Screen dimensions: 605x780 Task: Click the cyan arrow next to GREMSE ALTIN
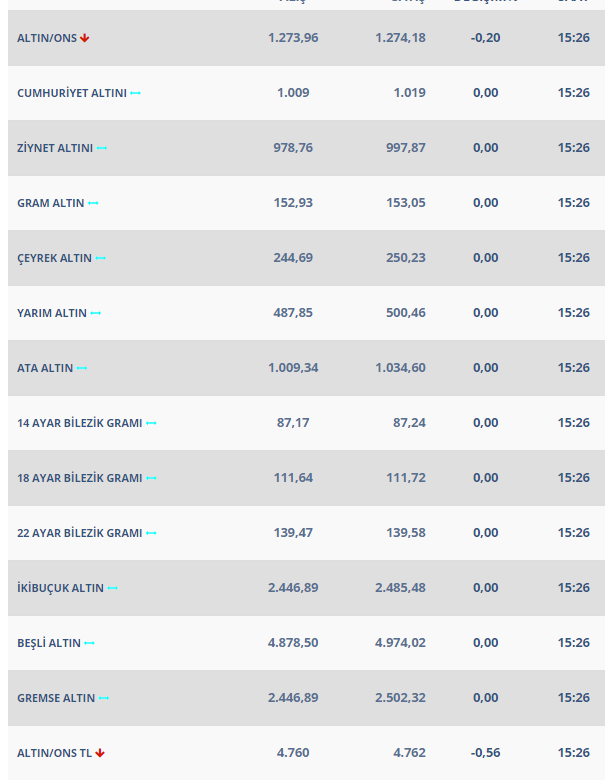click(x=103, y=698)
